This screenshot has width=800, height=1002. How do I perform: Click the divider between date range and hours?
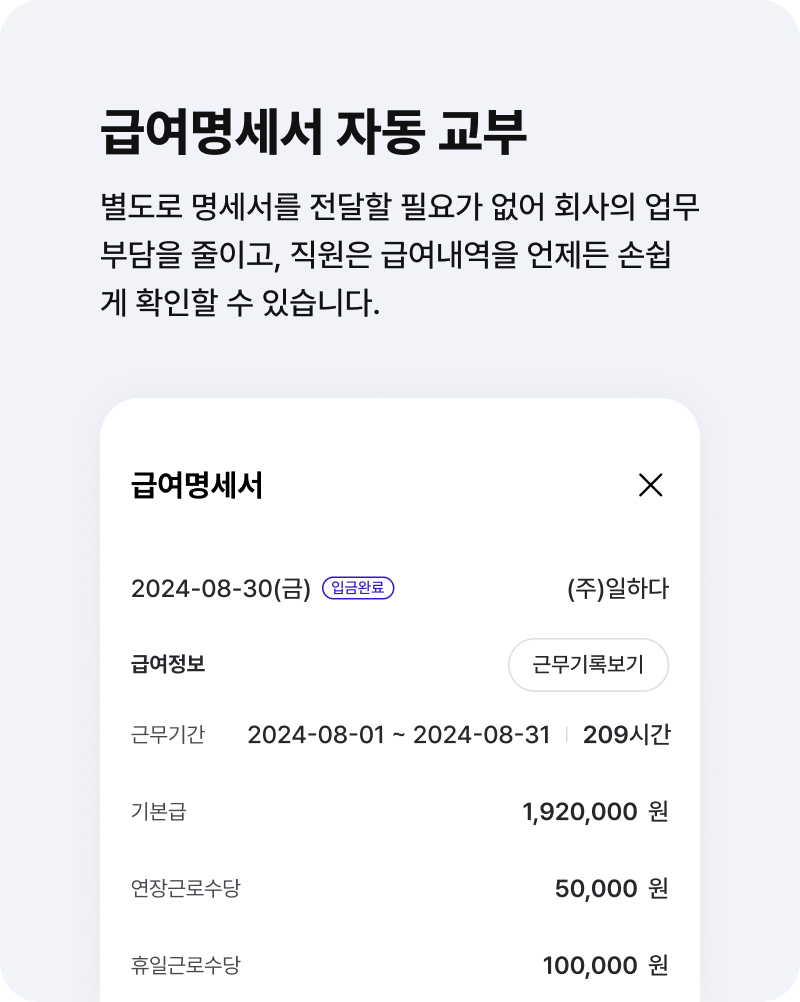point(567,735)
